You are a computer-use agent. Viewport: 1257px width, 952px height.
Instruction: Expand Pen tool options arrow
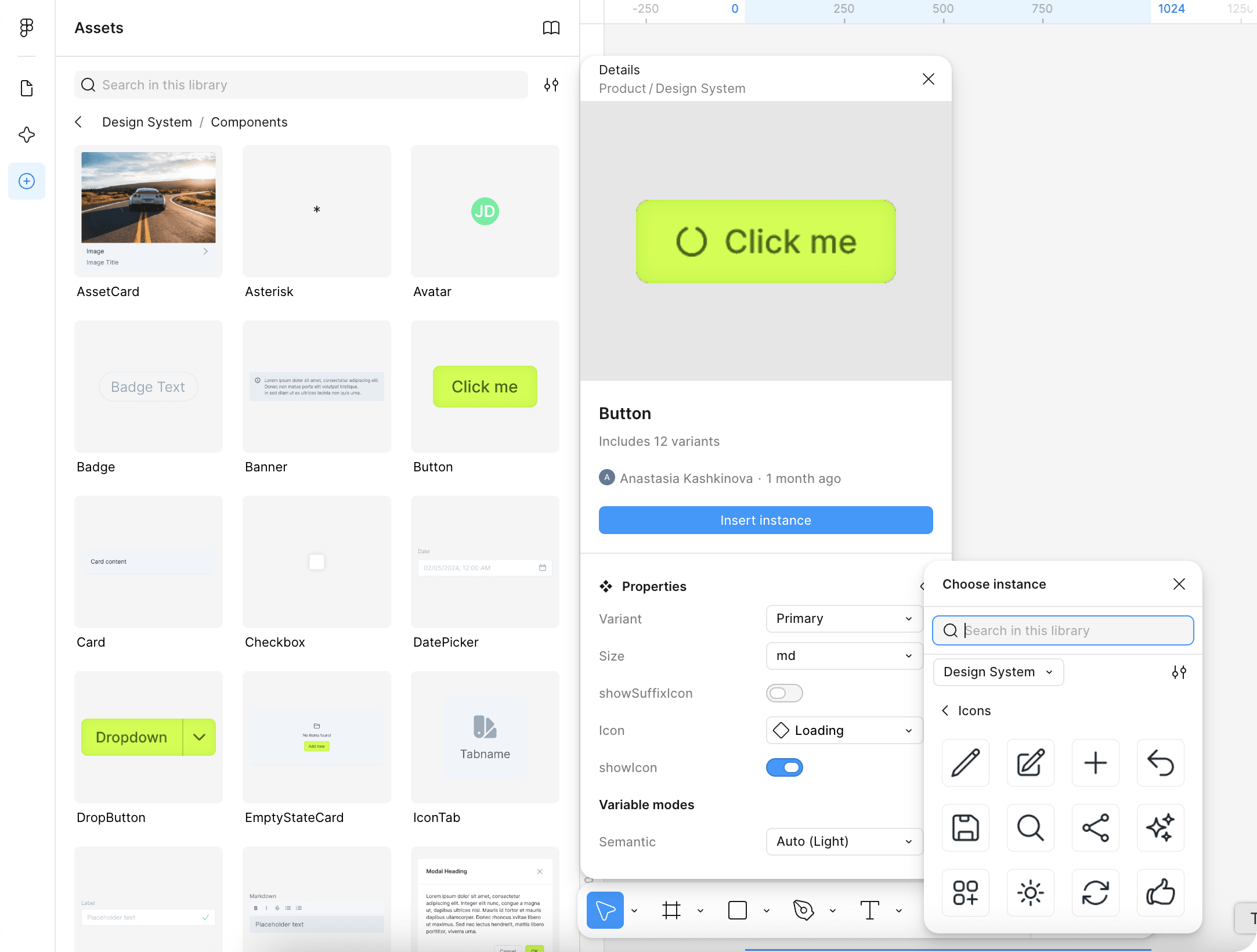pos(833,911)
